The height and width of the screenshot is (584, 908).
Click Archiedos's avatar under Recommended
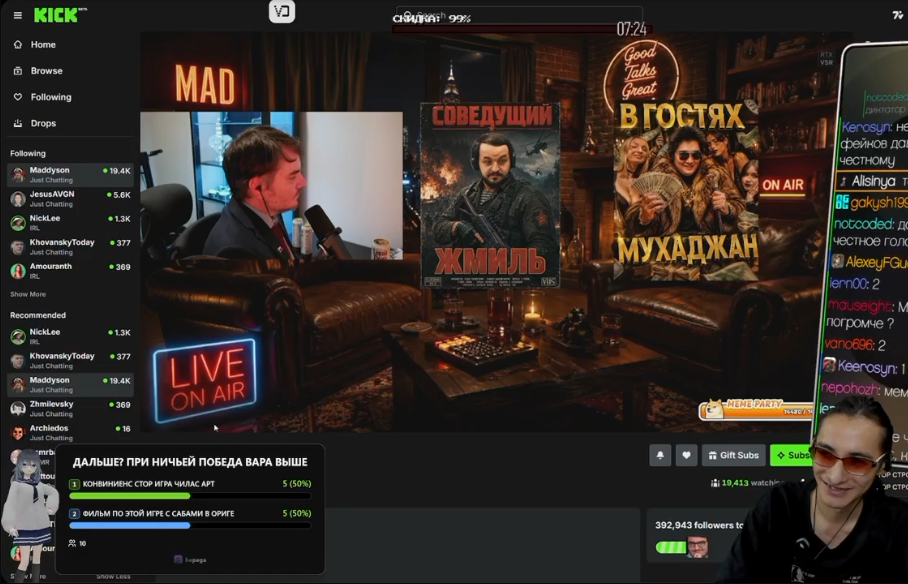coord(18,433)
